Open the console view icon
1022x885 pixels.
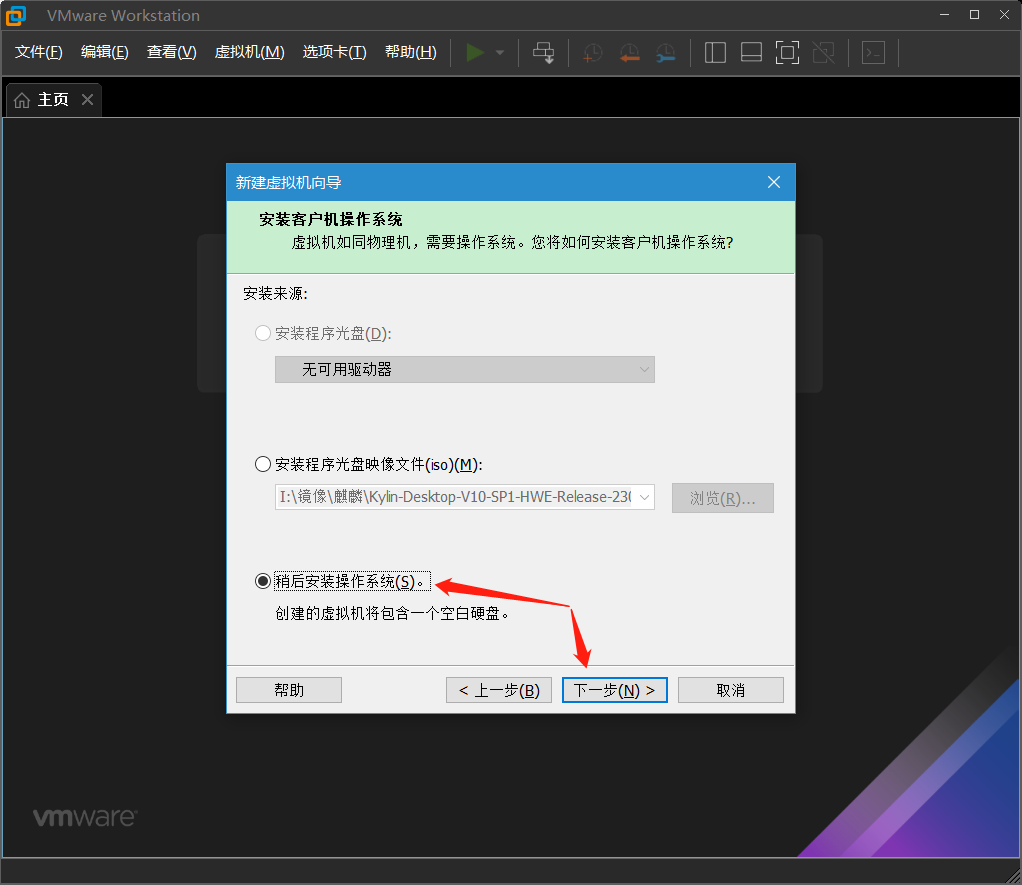click(873, 53)
